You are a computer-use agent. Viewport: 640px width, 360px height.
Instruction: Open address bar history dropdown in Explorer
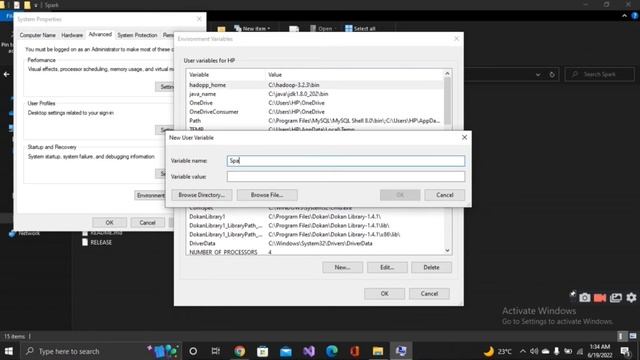(538, 75)
